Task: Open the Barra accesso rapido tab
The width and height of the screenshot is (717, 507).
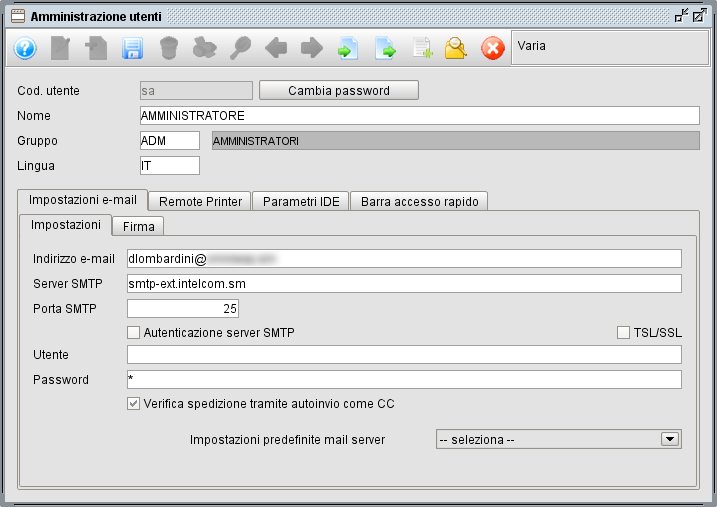Action: click(419, 201)
